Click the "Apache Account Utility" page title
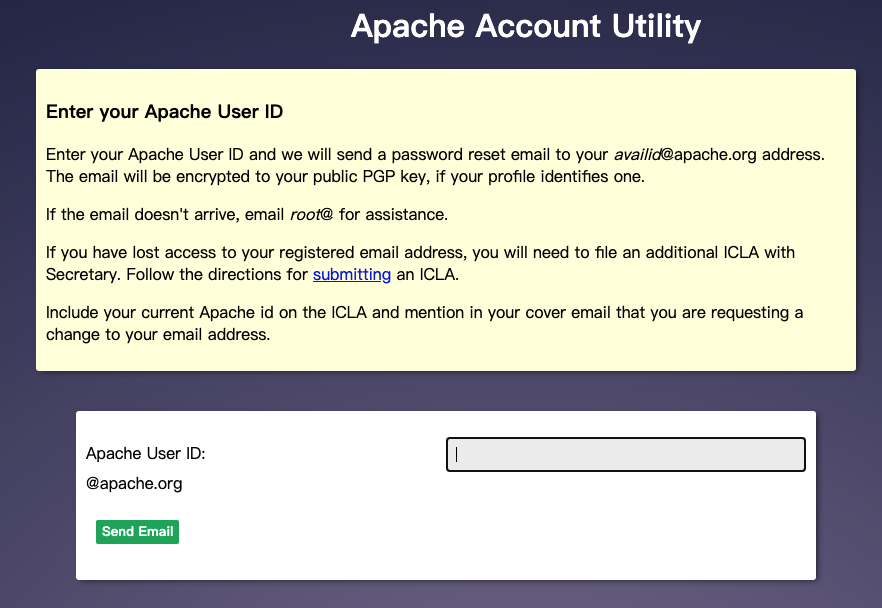 (525, 27)
